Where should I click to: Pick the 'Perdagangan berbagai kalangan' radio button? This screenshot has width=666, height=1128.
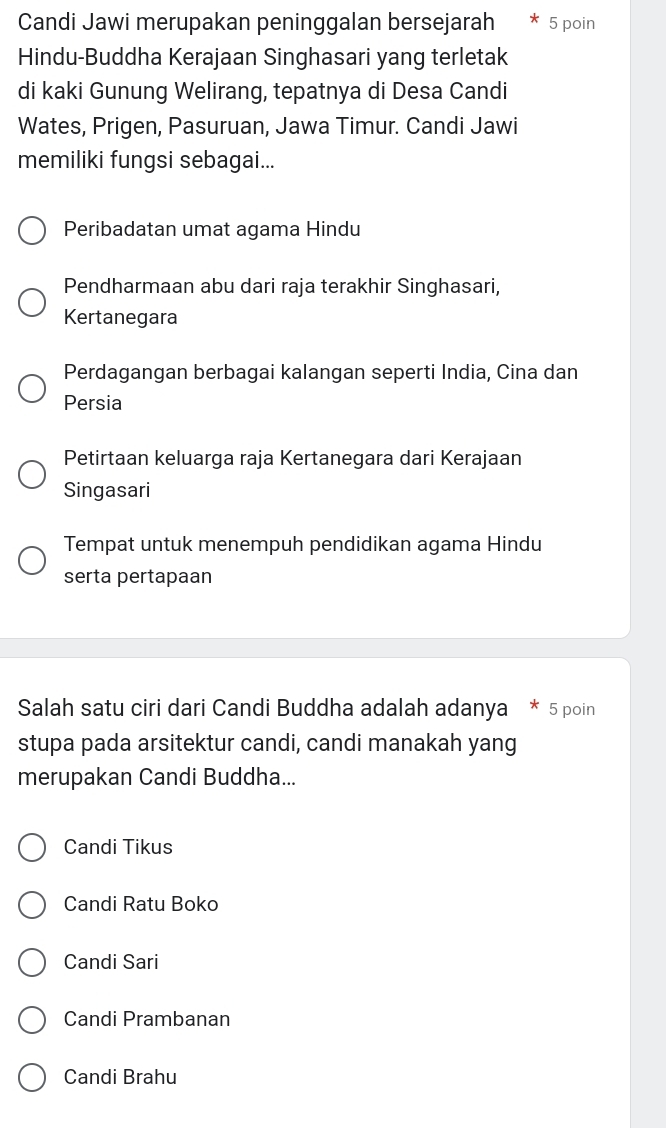(32, 388)
